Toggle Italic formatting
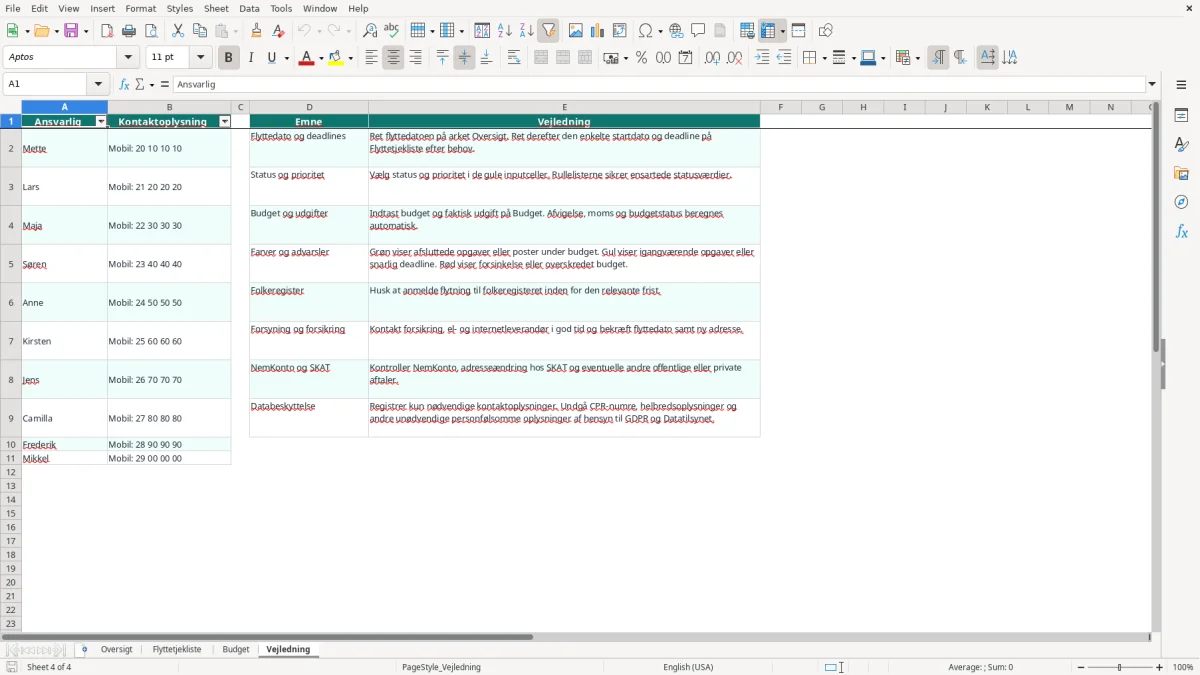The image size is (1200, 675). [x=251, y=58]
